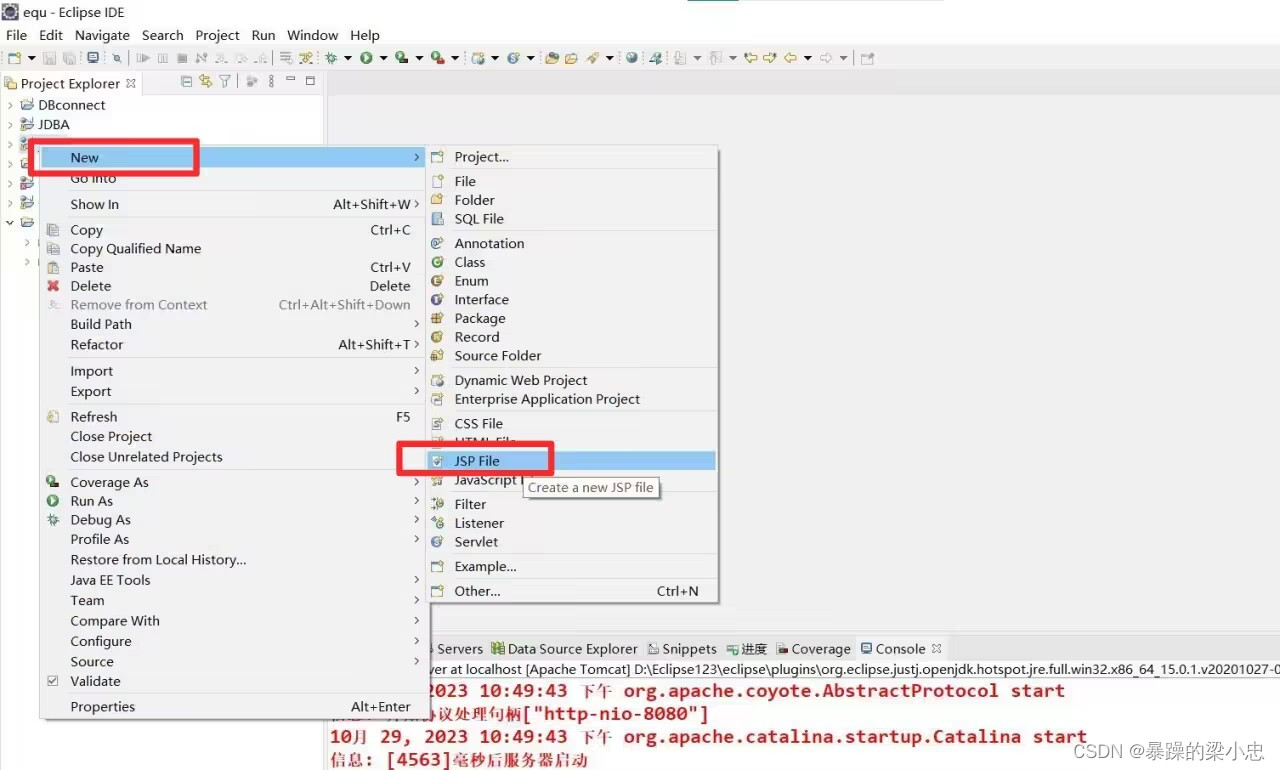The width and height of the screenshot is (1280, 770).
Task: Select JSP File in New submenu
Action: click(x=572, y=461)
